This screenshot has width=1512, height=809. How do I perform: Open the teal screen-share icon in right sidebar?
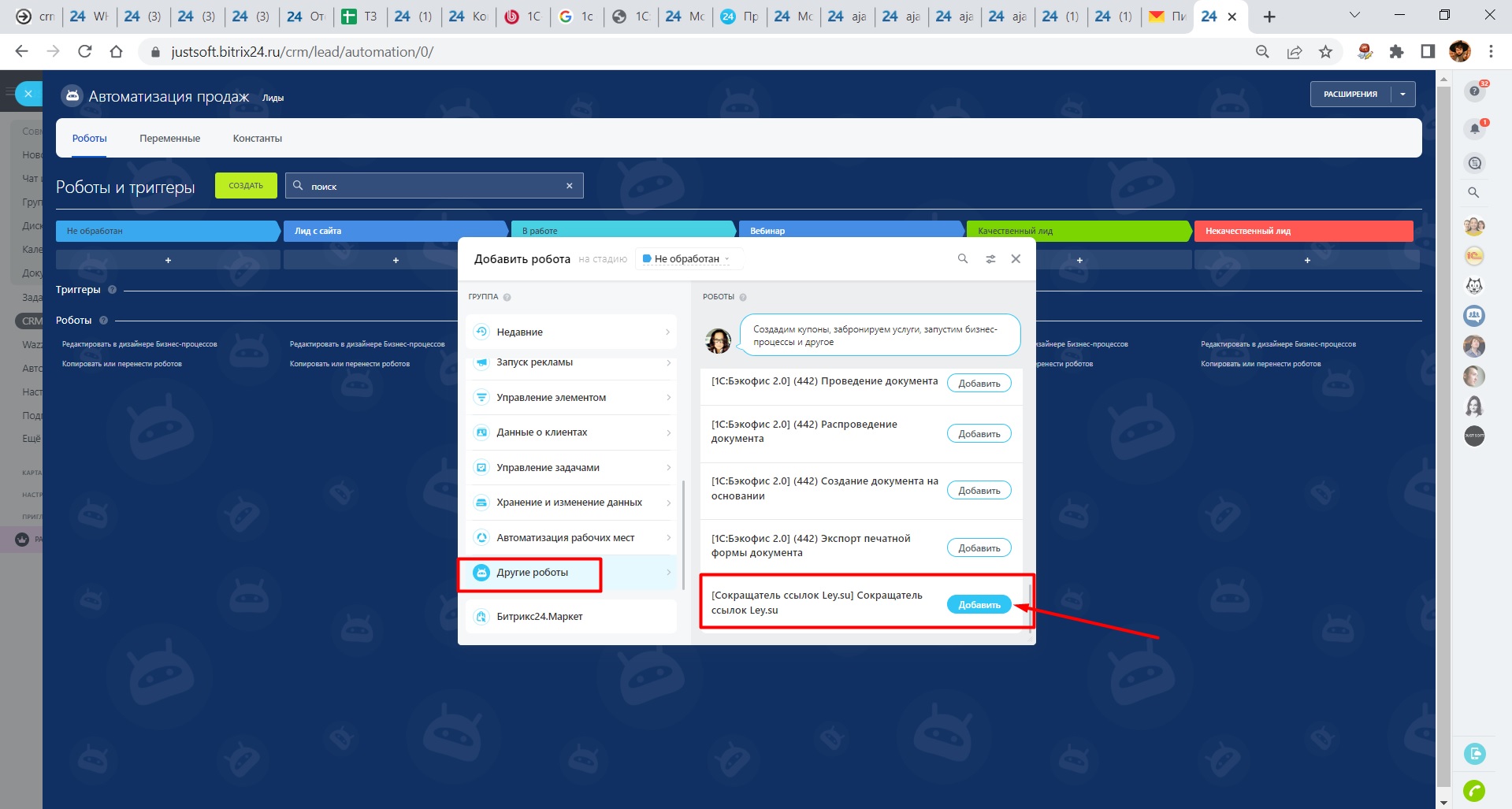click(1474, 754)
